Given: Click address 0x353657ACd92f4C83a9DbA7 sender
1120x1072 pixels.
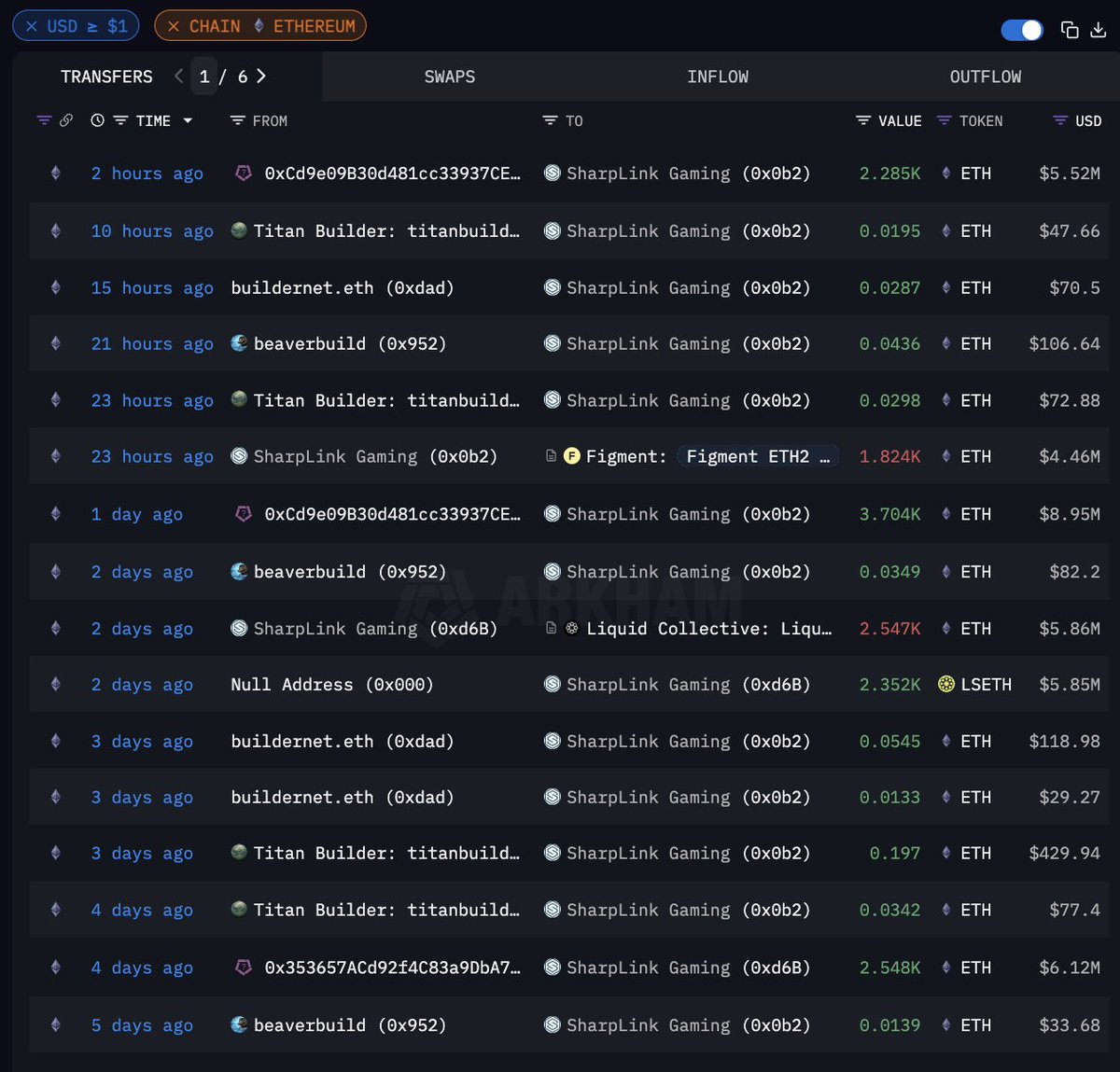Looking at the screenshot, I should [x=393, y=968].
